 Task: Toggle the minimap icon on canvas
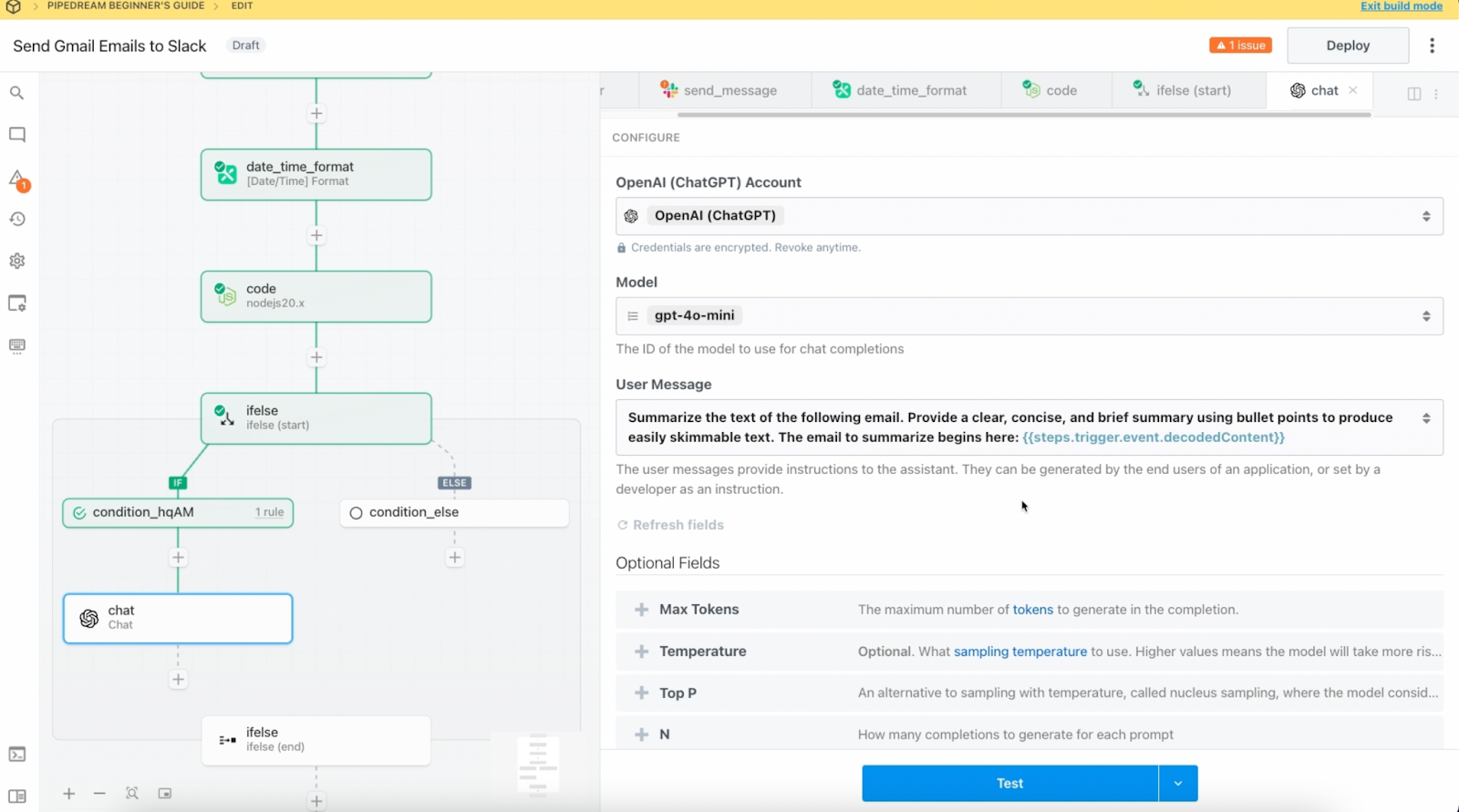(x=165, y=794)
